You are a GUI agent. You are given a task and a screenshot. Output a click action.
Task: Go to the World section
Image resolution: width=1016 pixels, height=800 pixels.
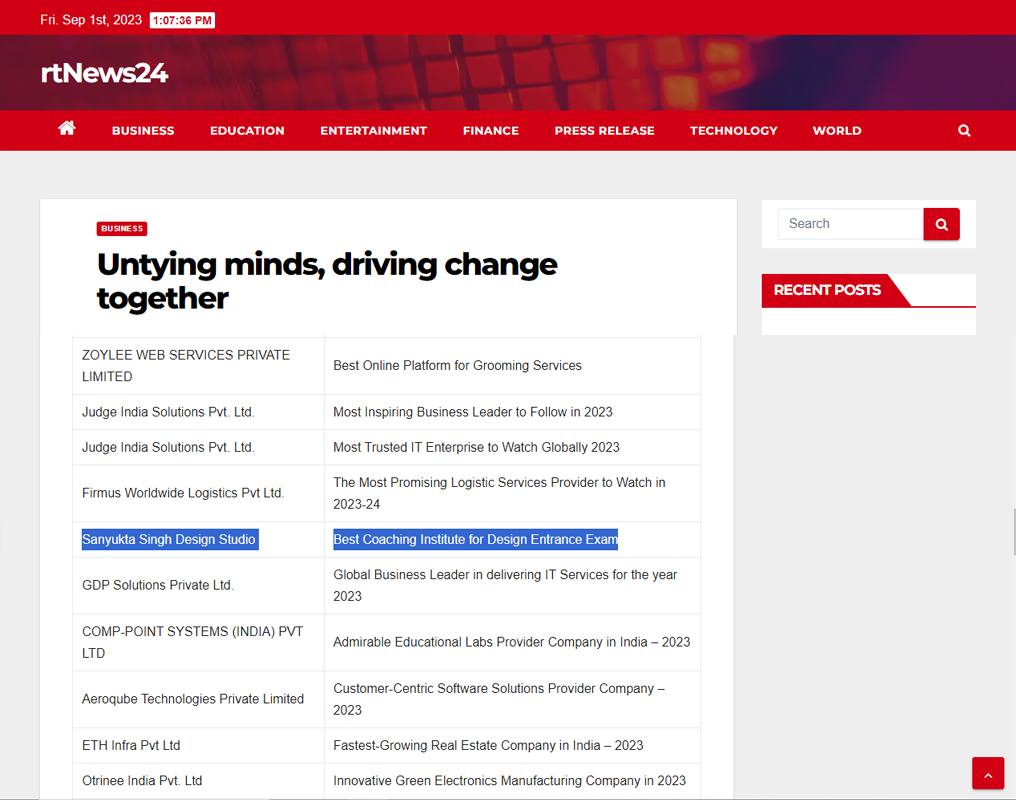tap(837, 131)
